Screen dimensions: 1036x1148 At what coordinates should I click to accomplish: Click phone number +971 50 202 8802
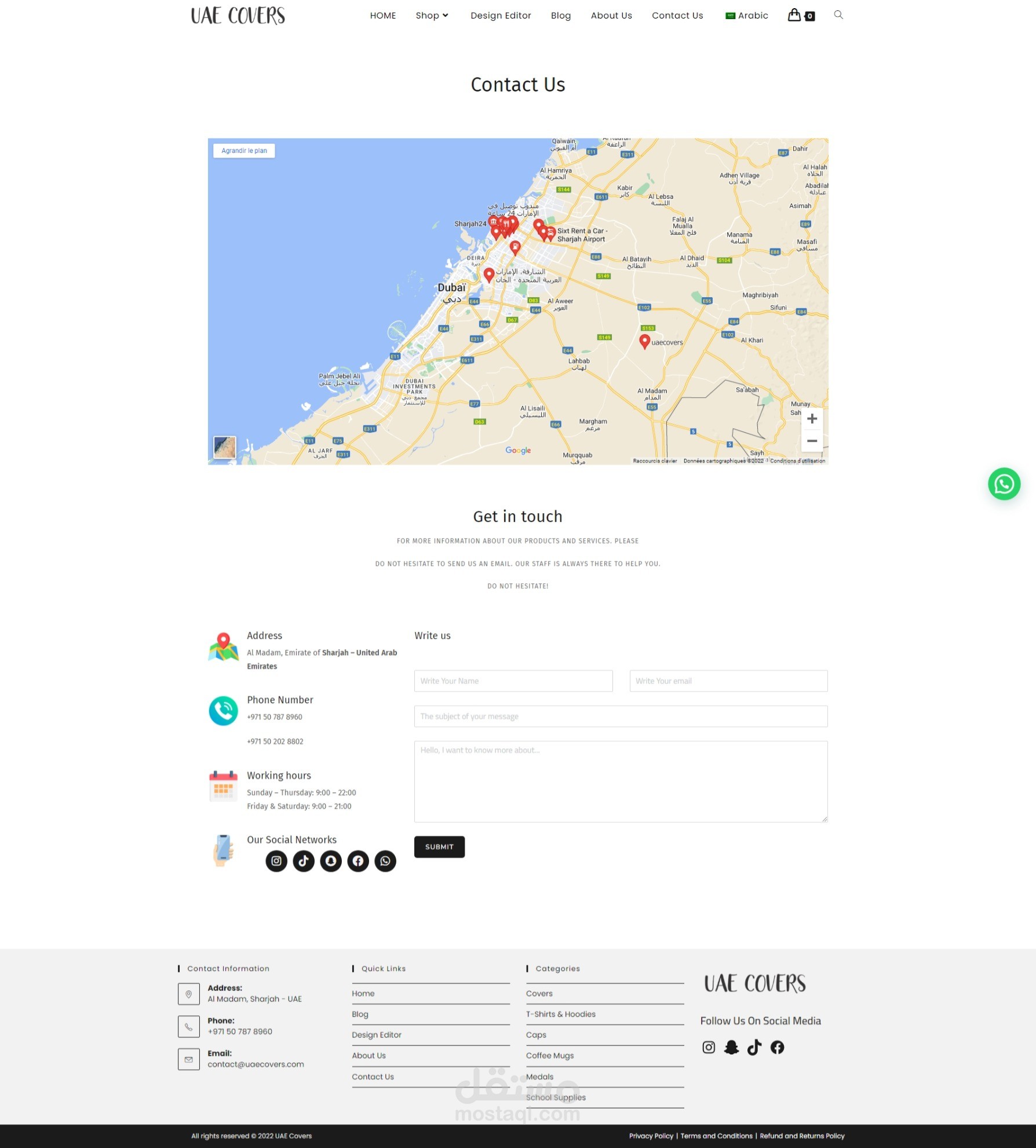click(275, 741)
